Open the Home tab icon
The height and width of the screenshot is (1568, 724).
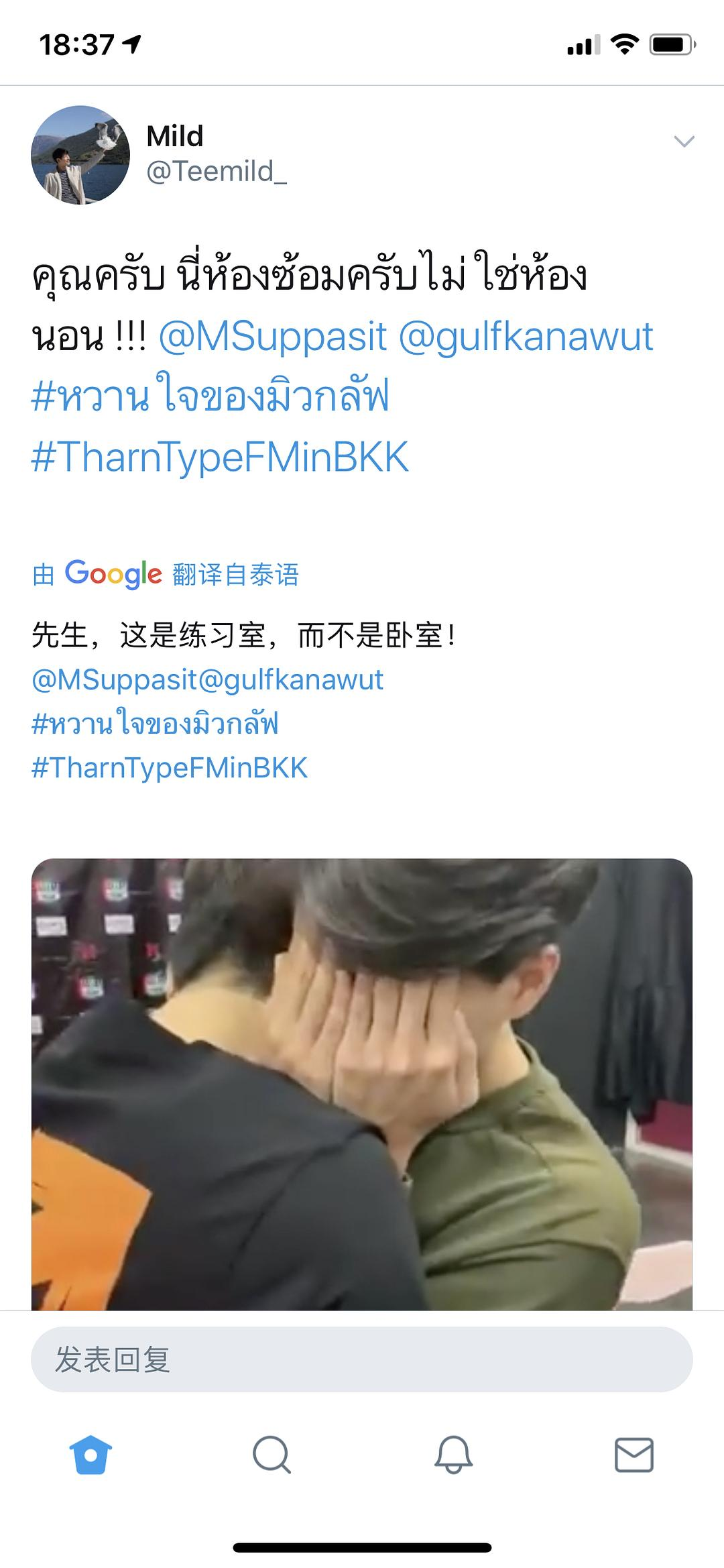(90, 1455)
